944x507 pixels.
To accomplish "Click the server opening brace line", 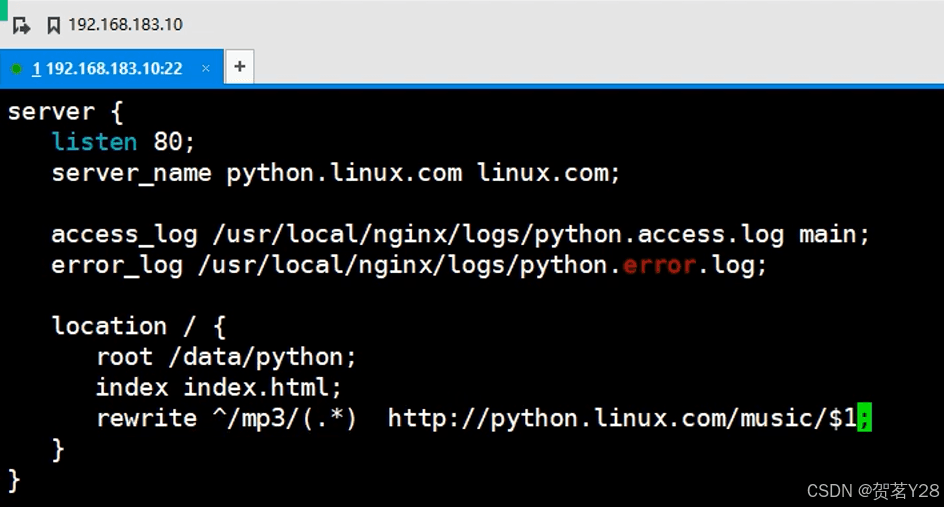I will coord(66,112).
